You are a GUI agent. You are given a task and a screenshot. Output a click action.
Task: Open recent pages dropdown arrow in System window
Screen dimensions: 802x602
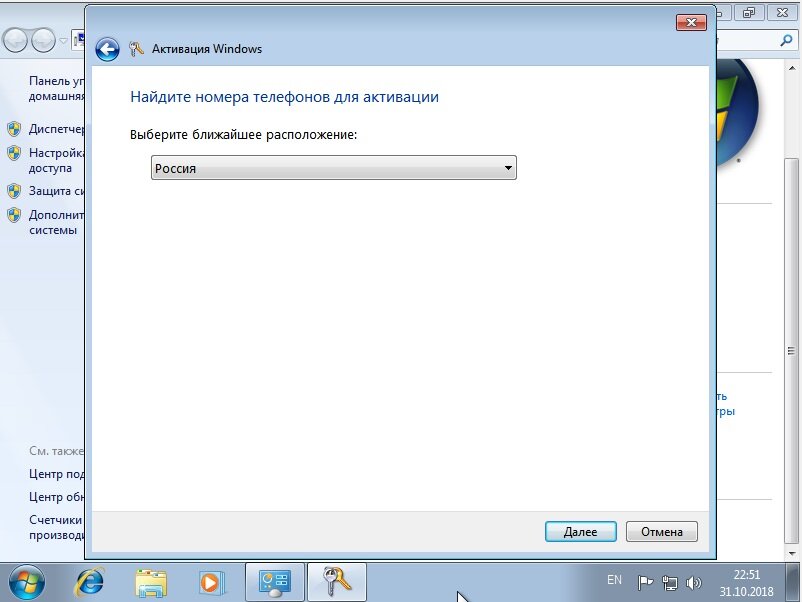click(63, 40)
